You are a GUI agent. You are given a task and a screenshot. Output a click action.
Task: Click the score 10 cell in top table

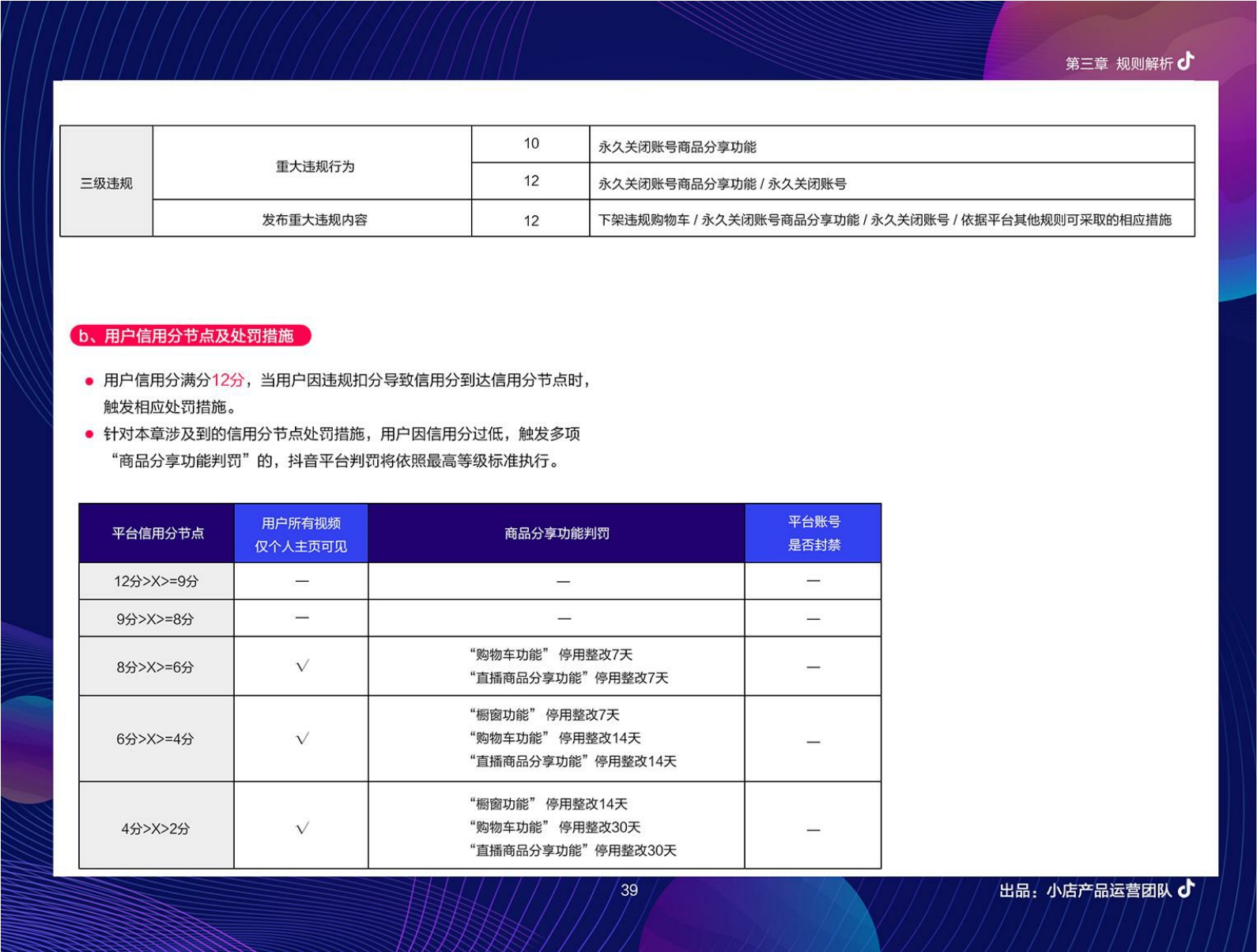point(531,144)
